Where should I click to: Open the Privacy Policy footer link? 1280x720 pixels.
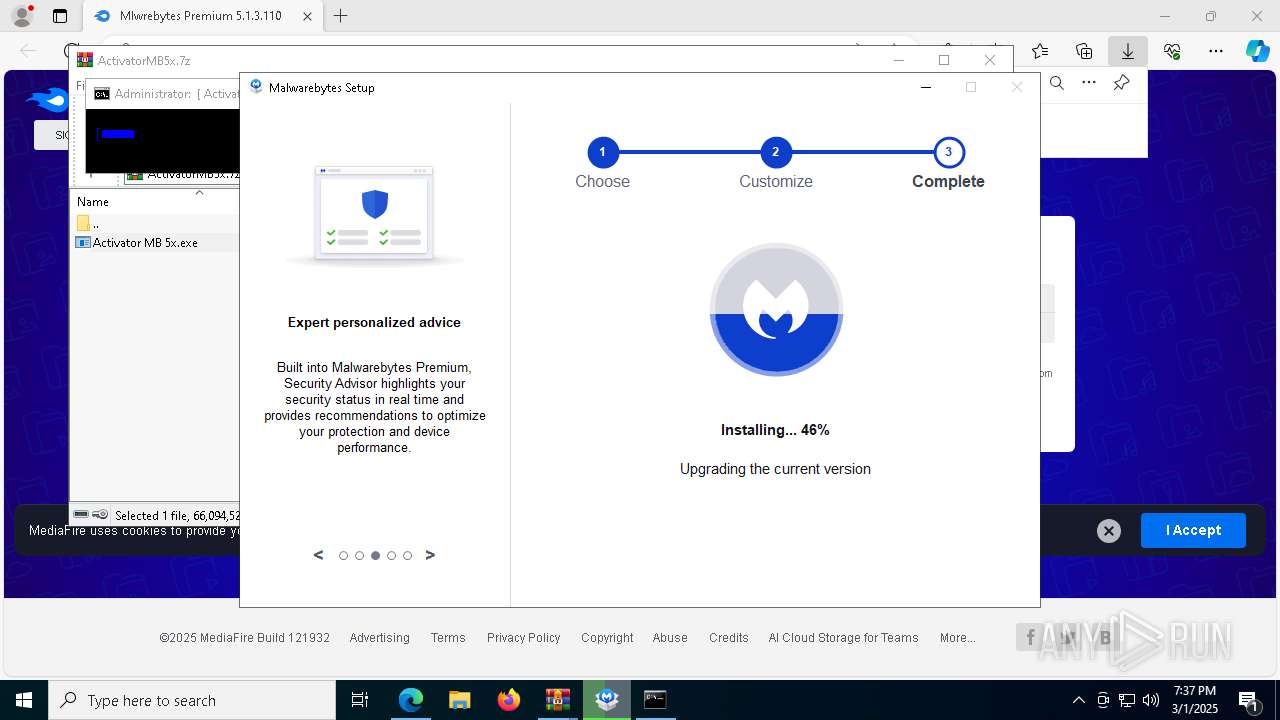(523, 638)
